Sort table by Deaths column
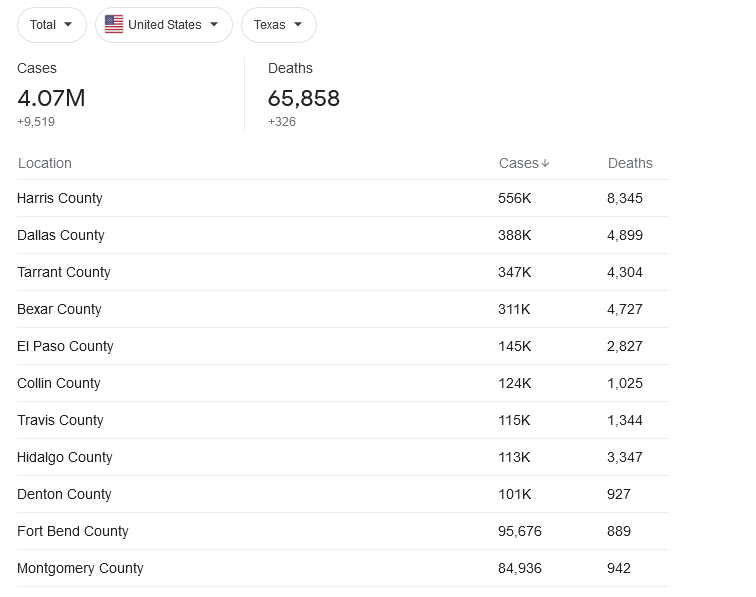 tap(630, 163)
